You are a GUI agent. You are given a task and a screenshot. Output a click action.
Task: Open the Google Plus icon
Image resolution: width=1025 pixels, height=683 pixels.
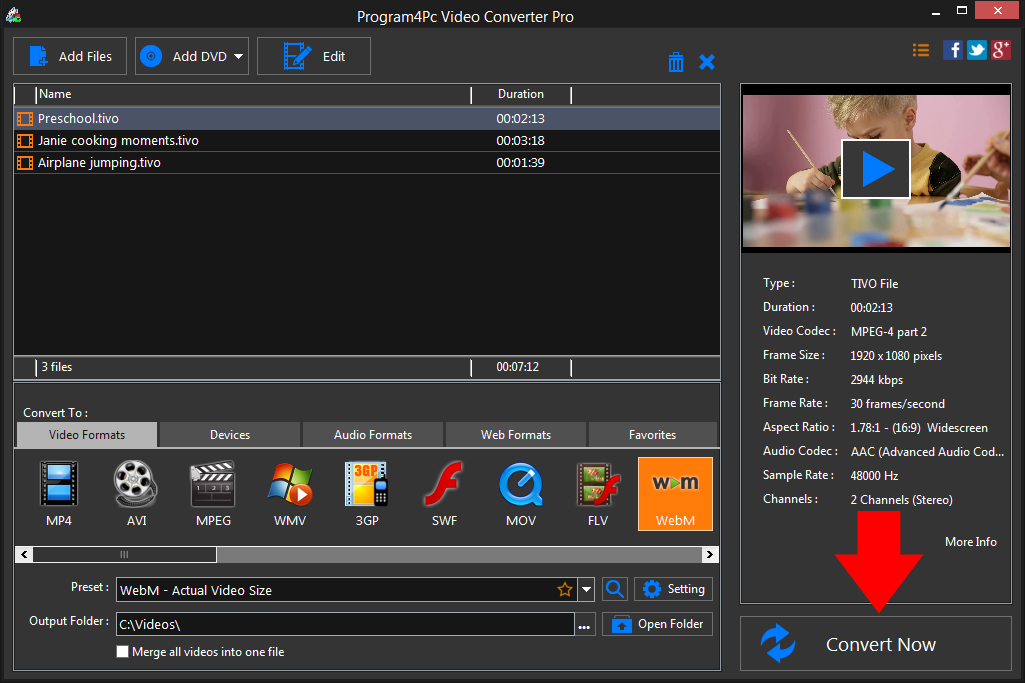1001,50
